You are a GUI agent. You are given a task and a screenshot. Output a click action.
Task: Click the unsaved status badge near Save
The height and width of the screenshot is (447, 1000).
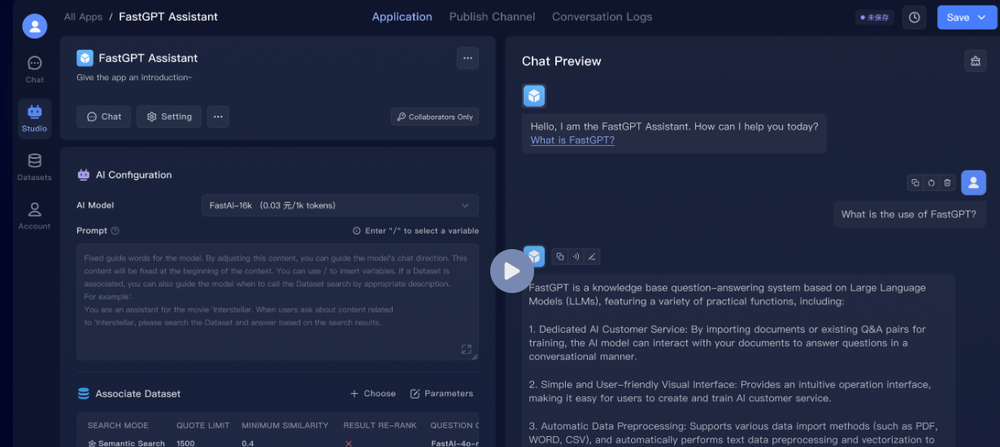874,18
